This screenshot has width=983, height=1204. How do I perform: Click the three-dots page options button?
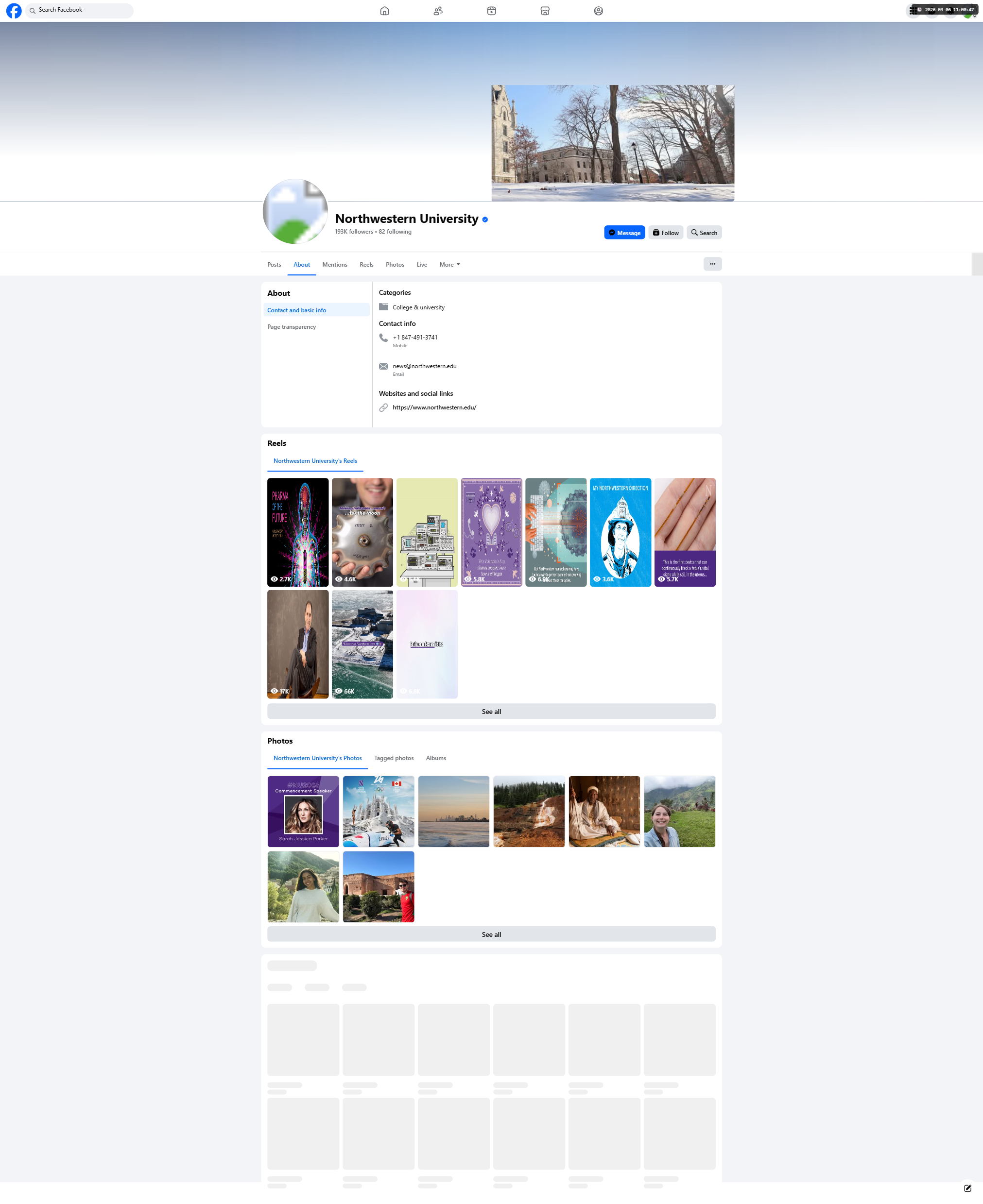[712, 264]
